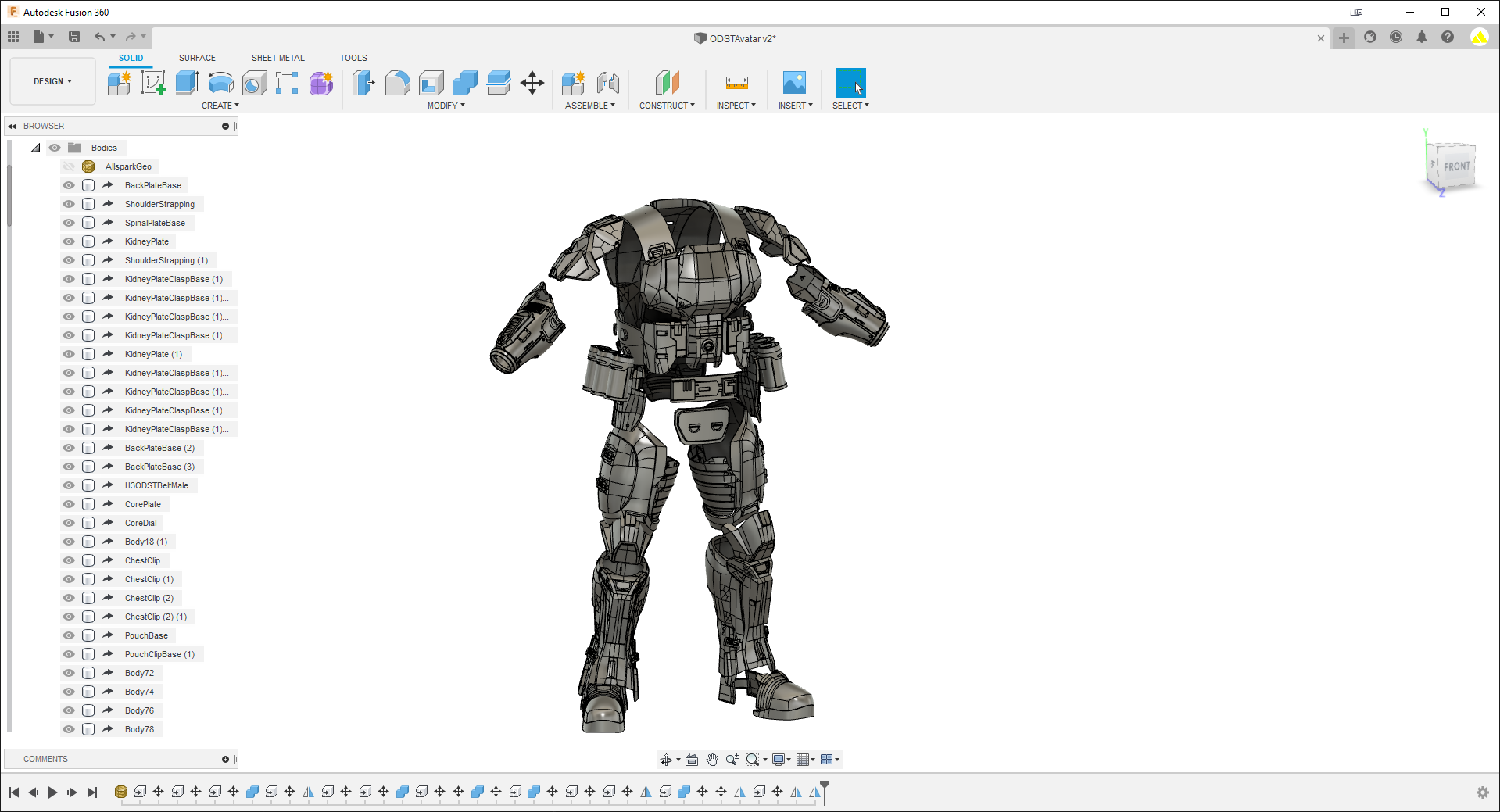Open the Help question mark icon

pyautogui.click(x=1448, y=37)
